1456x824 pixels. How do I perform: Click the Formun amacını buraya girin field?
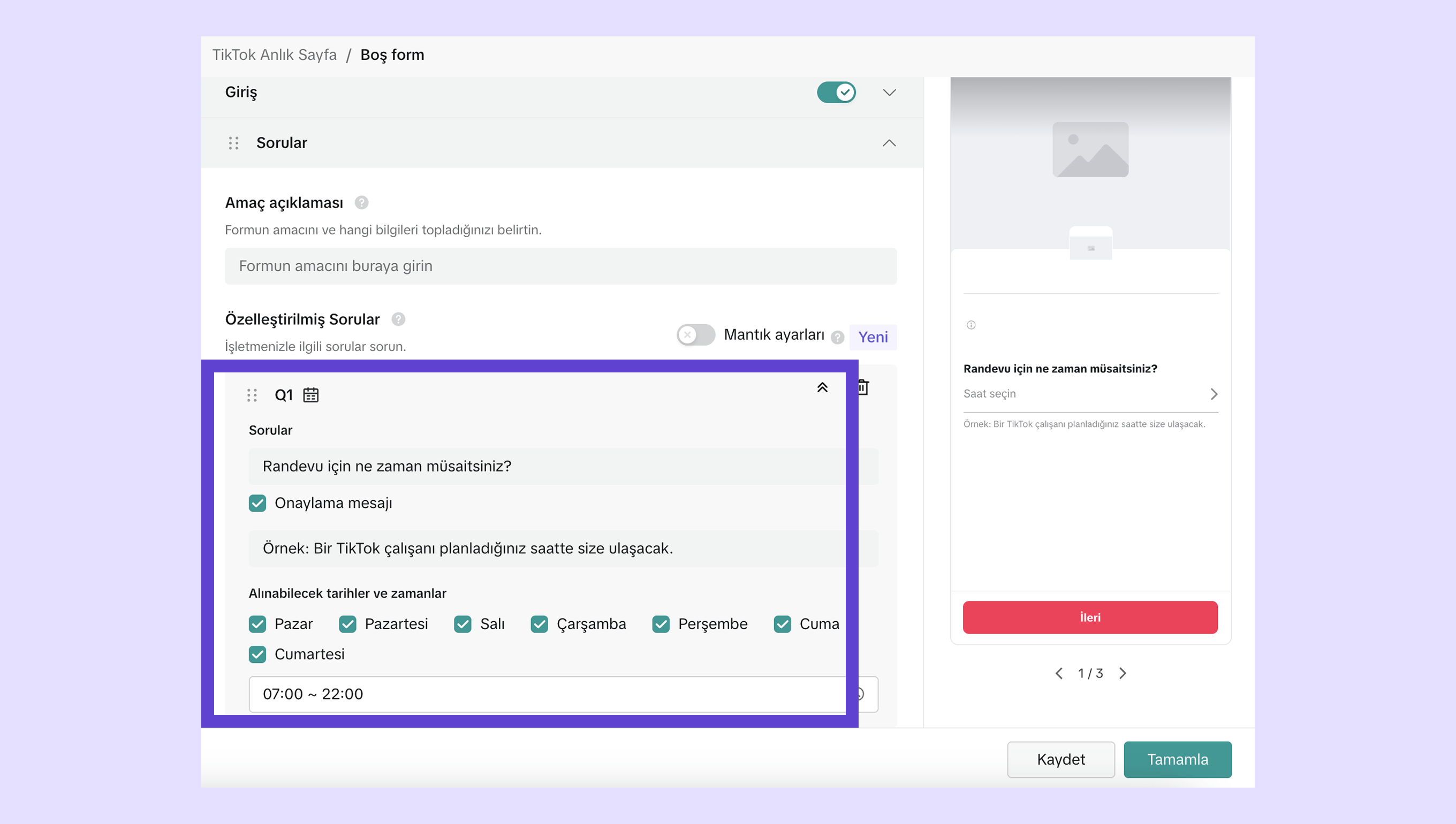(x=560, y=266)
